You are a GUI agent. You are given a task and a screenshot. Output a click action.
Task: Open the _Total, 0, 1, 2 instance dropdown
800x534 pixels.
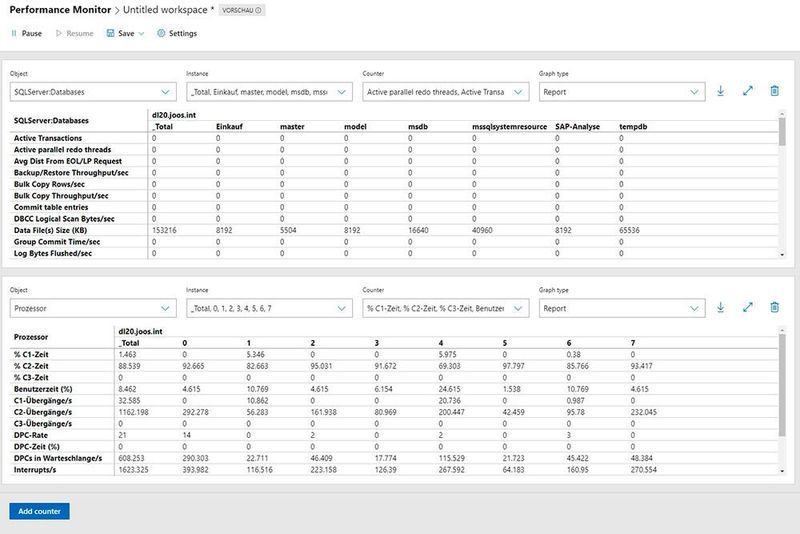click(x=269, y=308)
